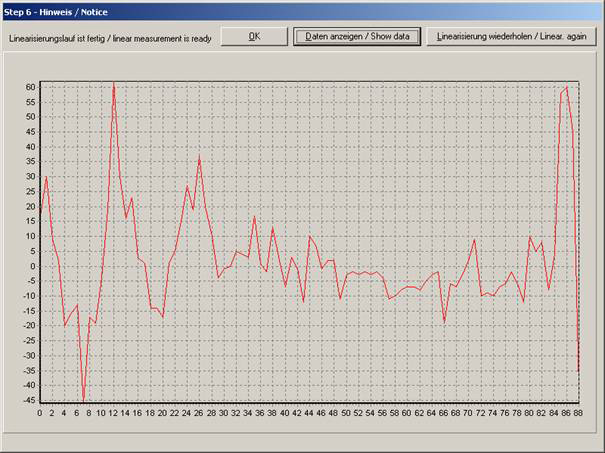
Task: Select x-axis label 0
Action: pos(40,412)
